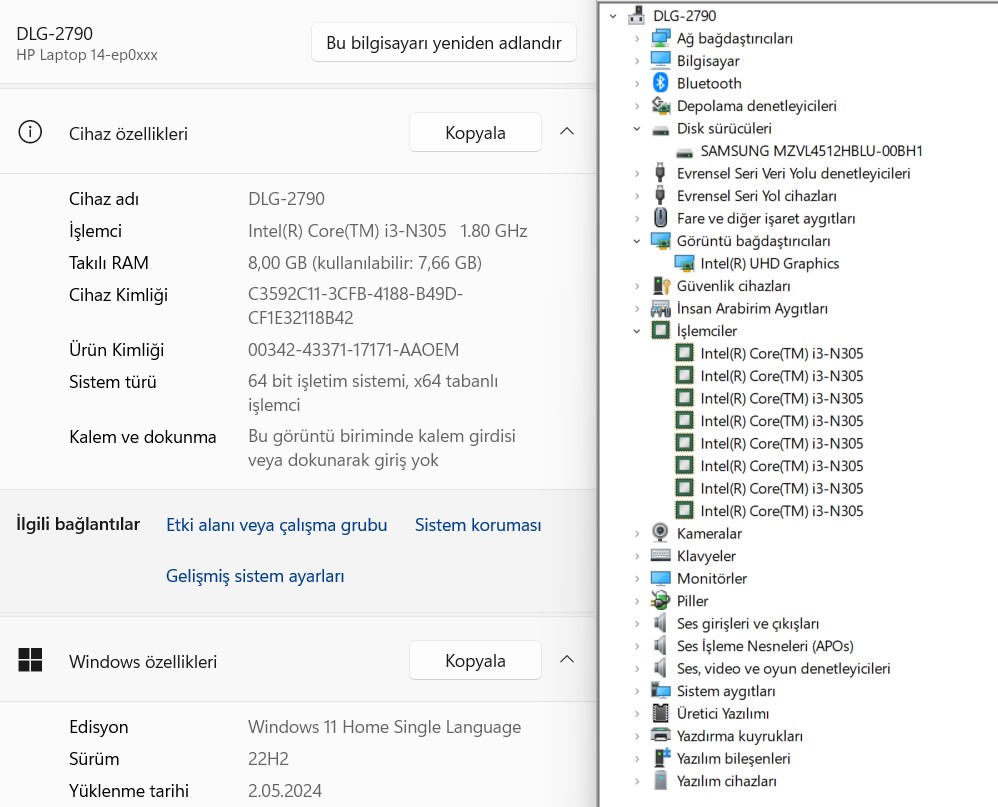The width and height of the screenshot is (998, 807).
Task: Collapse the Disk sürücüleri node
Action: [x=636, y=129]
